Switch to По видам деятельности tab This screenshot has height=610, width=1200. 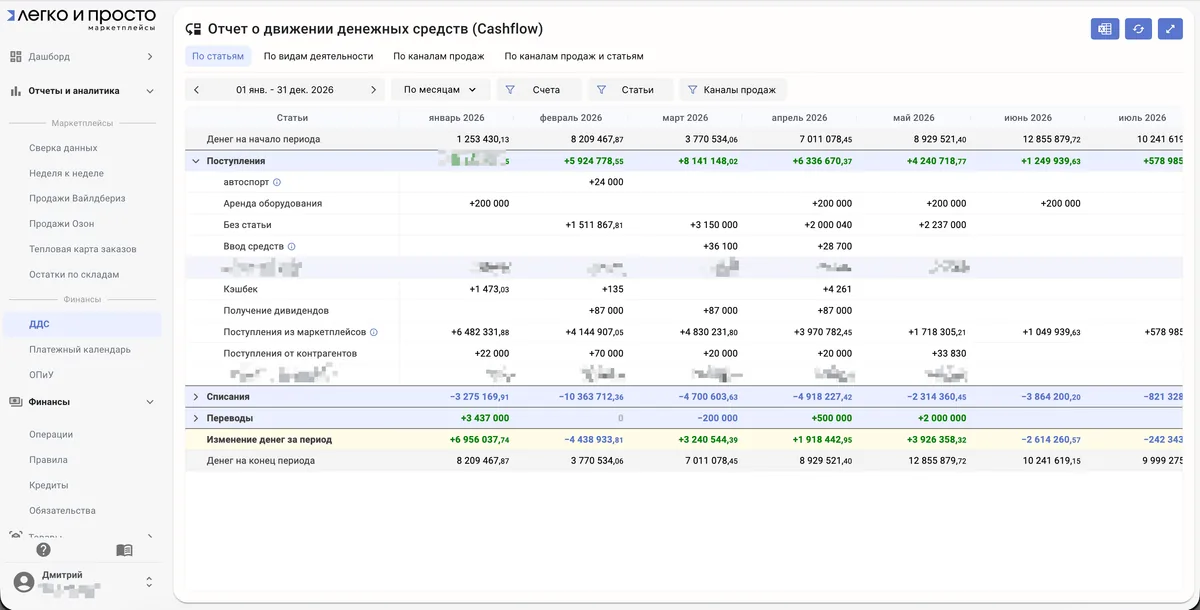[318, 57]
